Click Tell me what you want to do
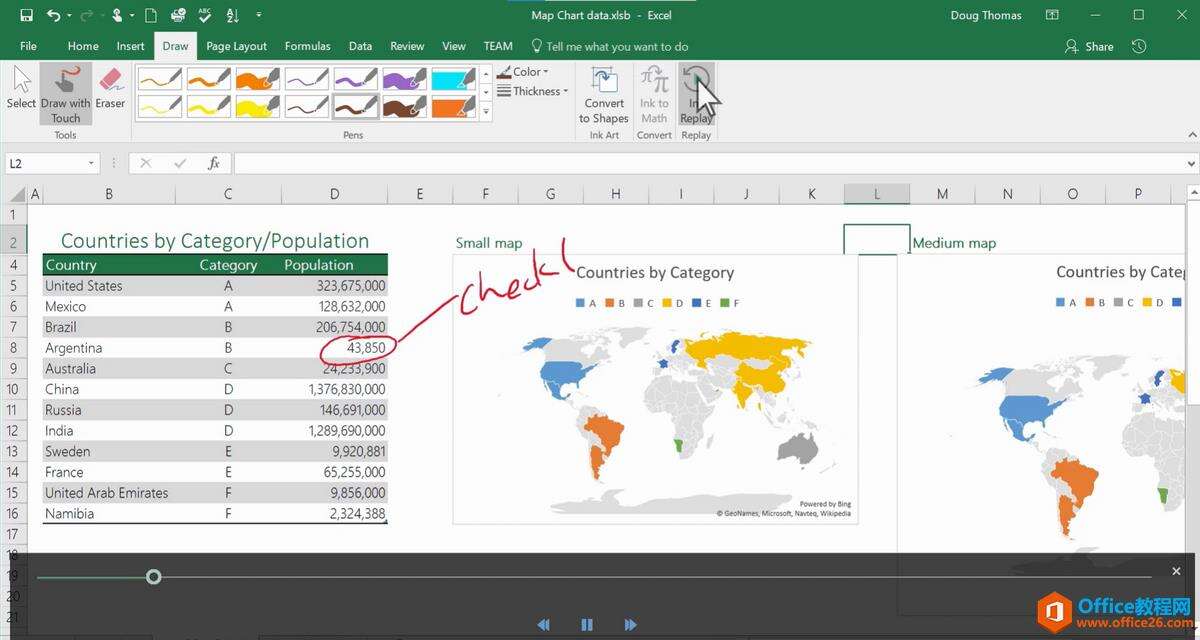This screenshot has height=640, width=1200. point(610,46)
